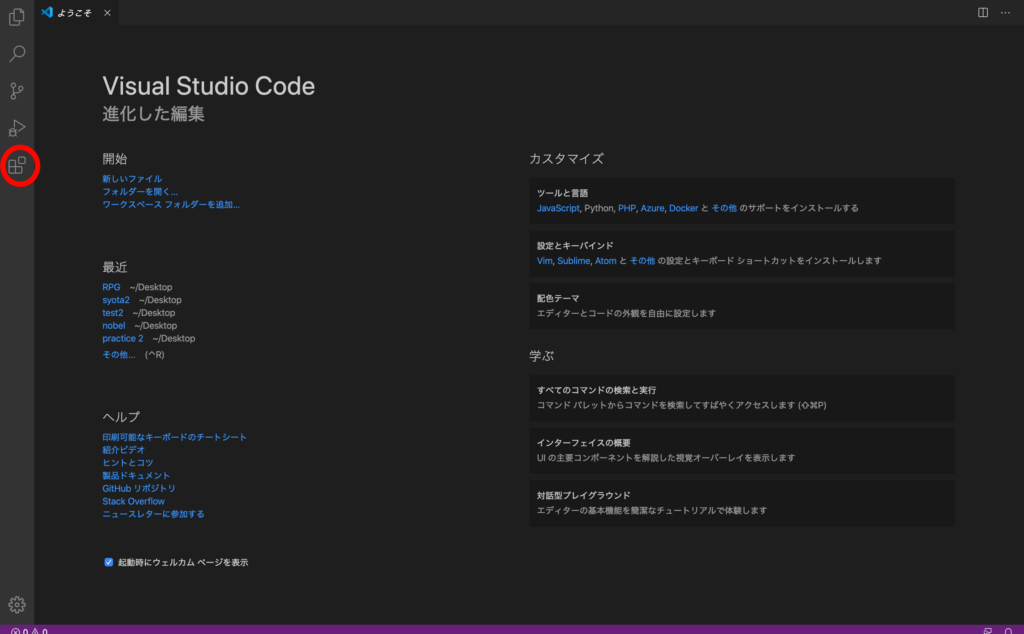
Task: Click the Docker support link
Action: (x=683, y=208)
